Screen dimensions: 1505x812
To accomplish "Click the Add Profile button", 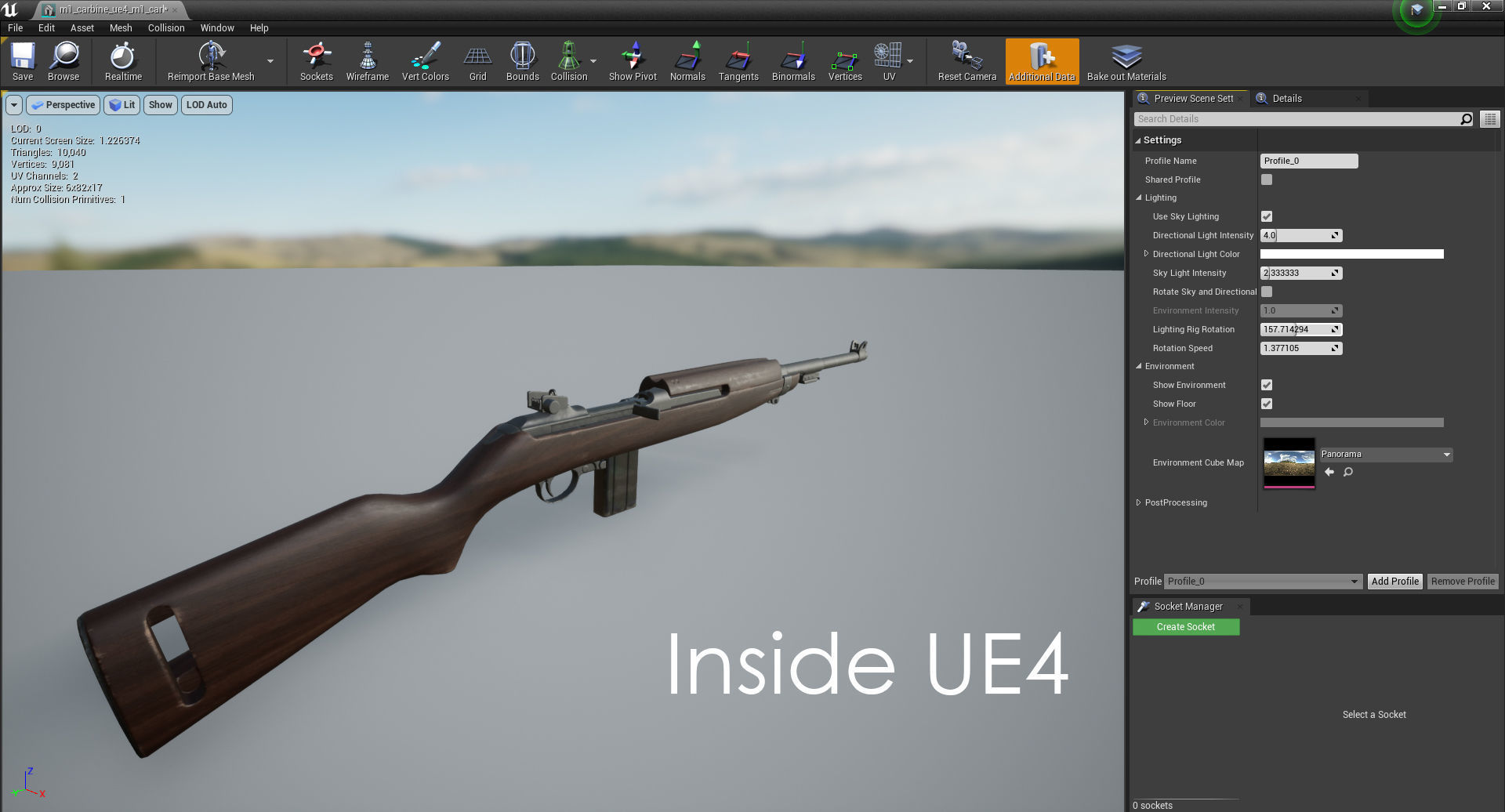I will (x=1394, y=582).
